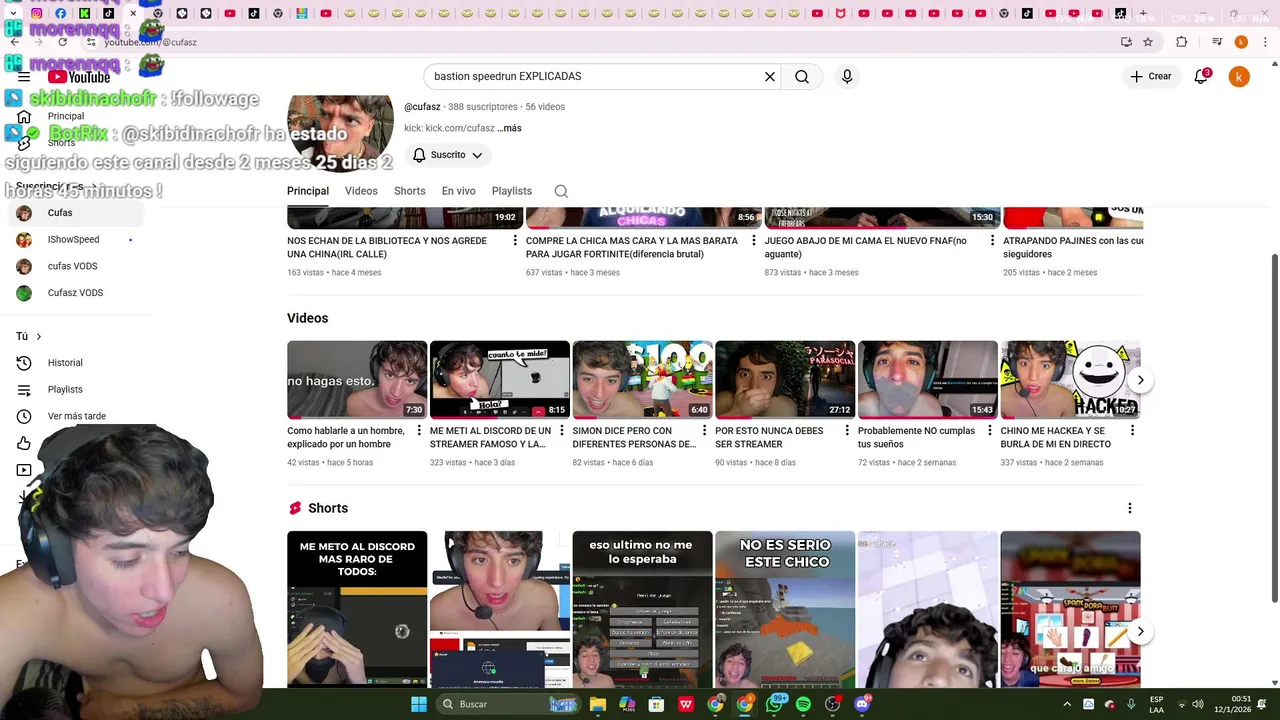
Task: Open Ver más tarde in sidebar
Action: coord(75,416)
